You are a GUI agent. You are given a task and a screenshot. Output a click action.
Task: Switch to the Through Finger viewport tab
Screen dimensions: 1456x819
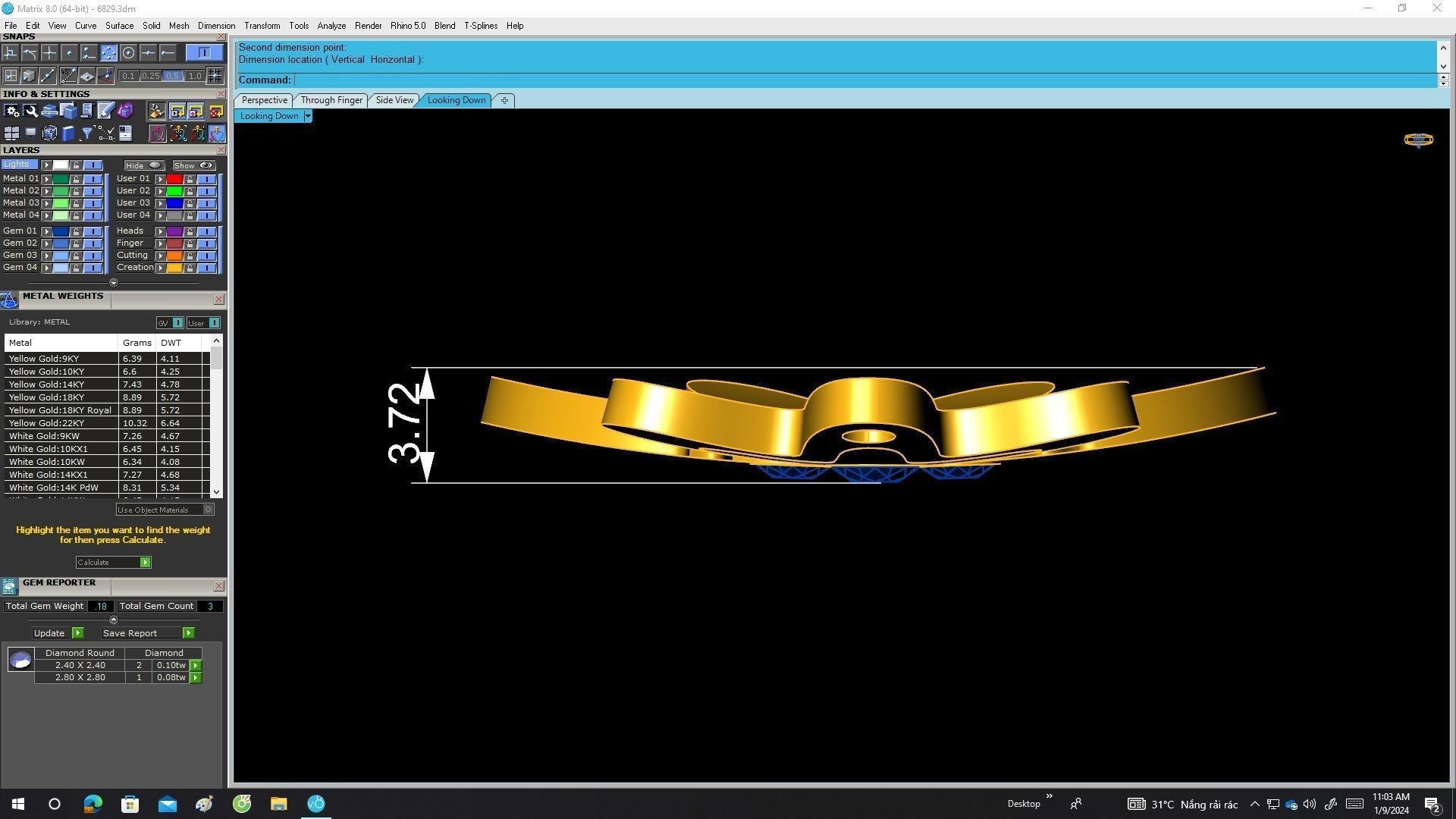(x=331, y=100)
